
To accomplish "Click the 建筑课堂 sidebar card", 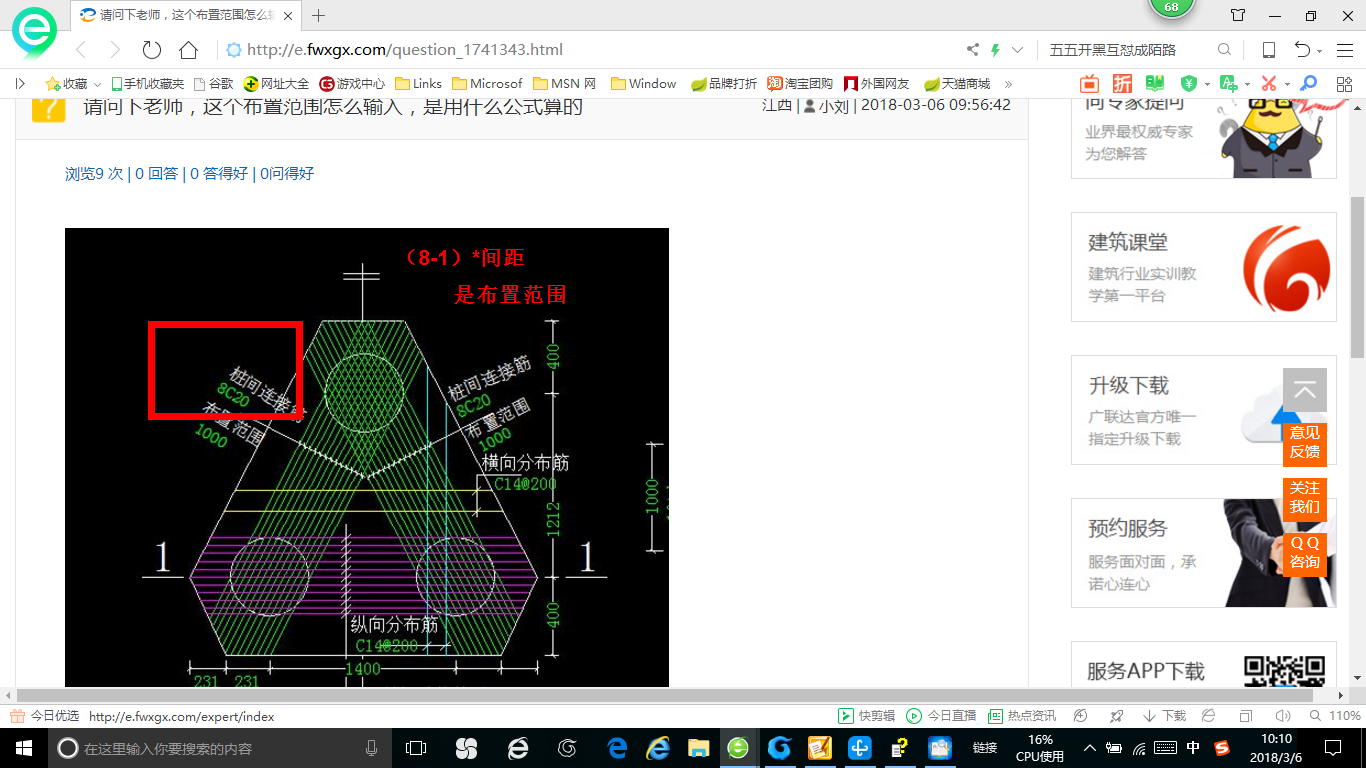I will [x=1204, y=267].
